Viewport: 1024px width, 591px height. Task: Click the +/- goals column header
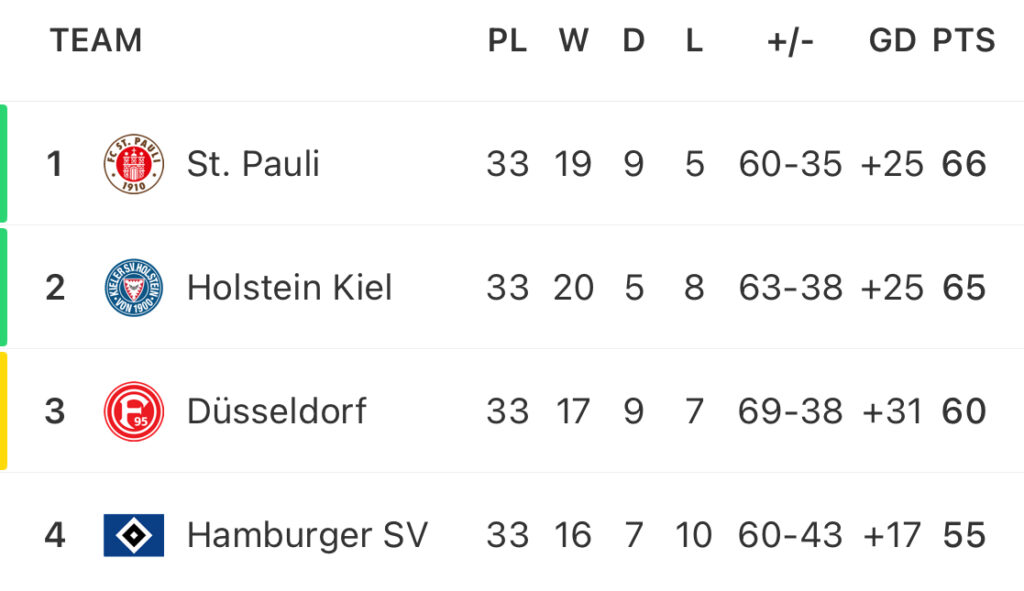click(x=790, y=42)
